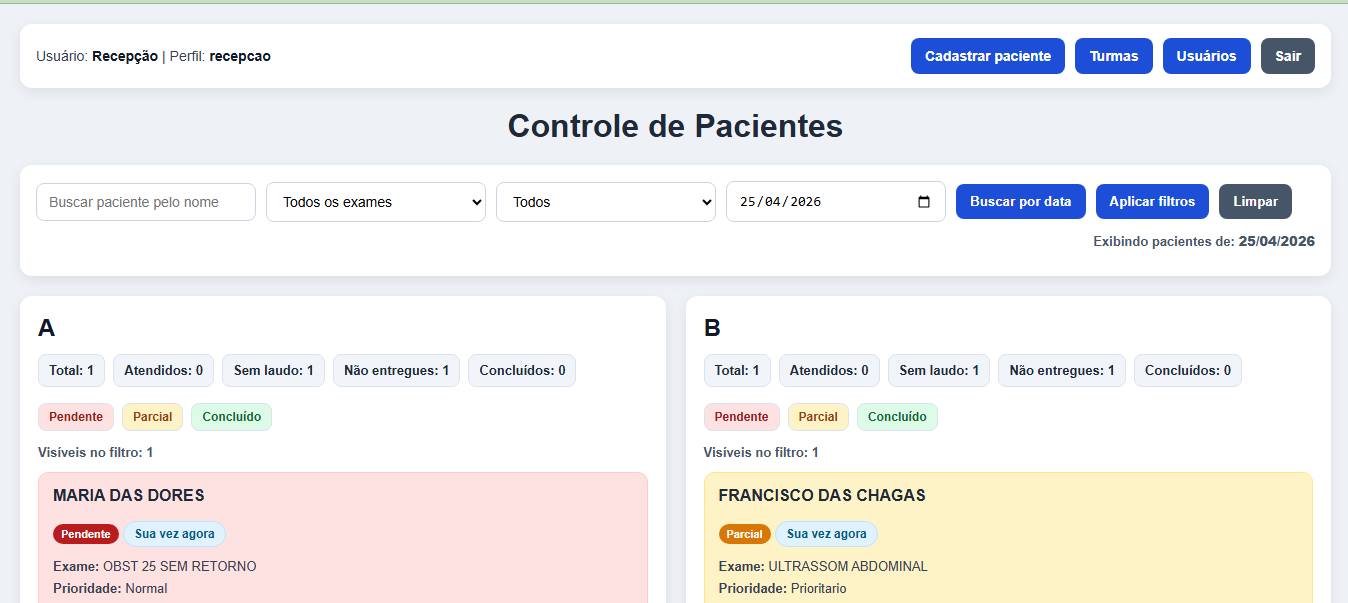
Task: Click Prioridade: Normal text
Action: pos(110,588)
